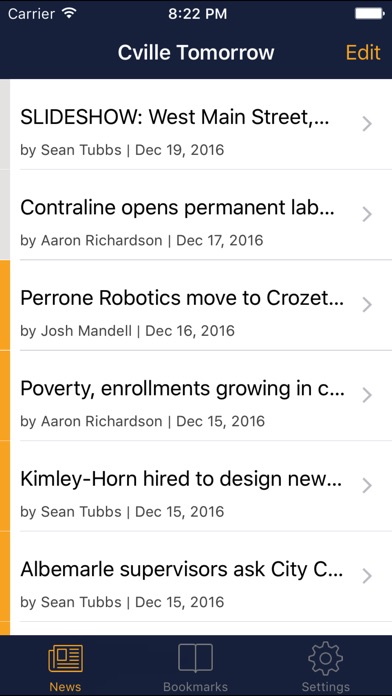Open the Bookmarks book icon
The image size is (392, 696).
click(195, 658)
